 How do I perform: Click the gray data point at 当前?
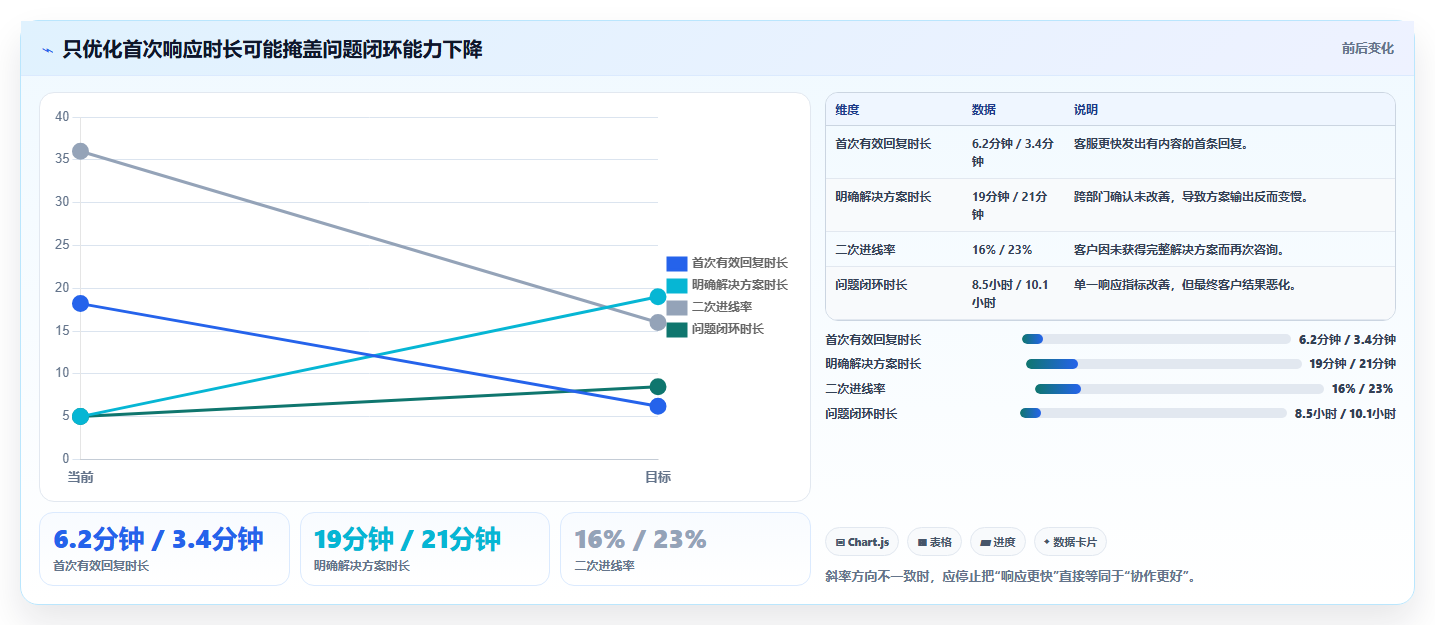pyautogui.click(x=80, y=151)
